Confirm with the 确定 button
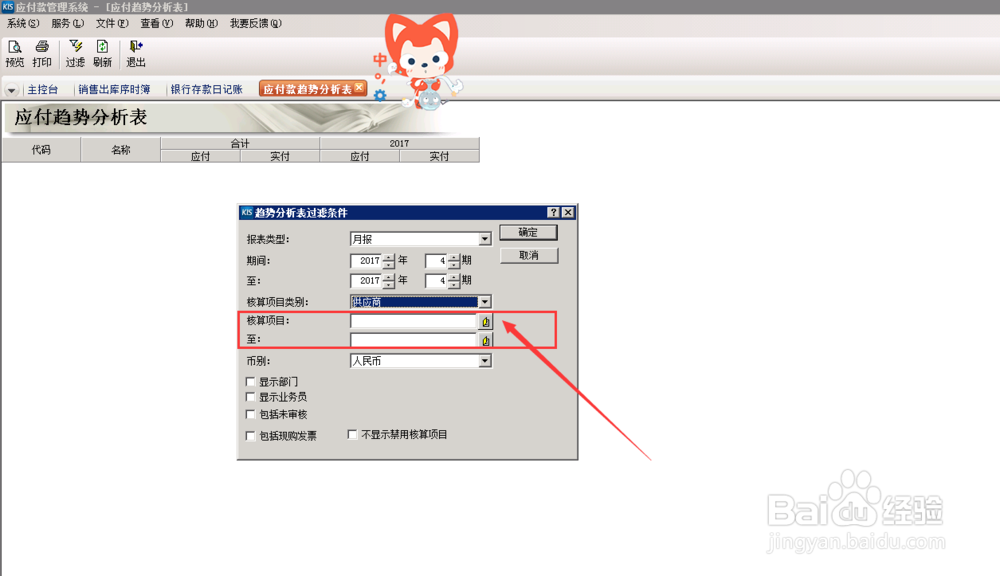This screenshot has height=576, width=1000. [x=529, y=231]
